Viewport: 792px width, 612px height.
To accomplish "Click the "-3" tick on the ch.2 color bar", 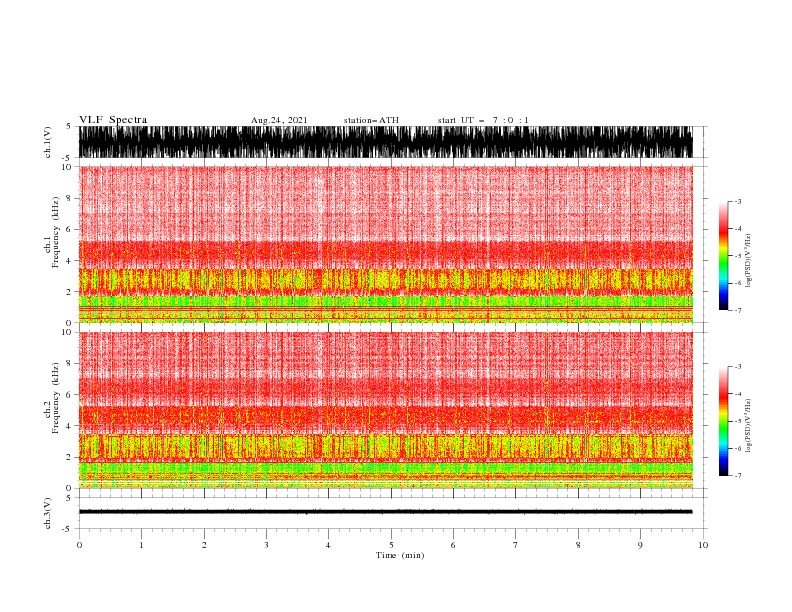I will click(x=737, y=367).
